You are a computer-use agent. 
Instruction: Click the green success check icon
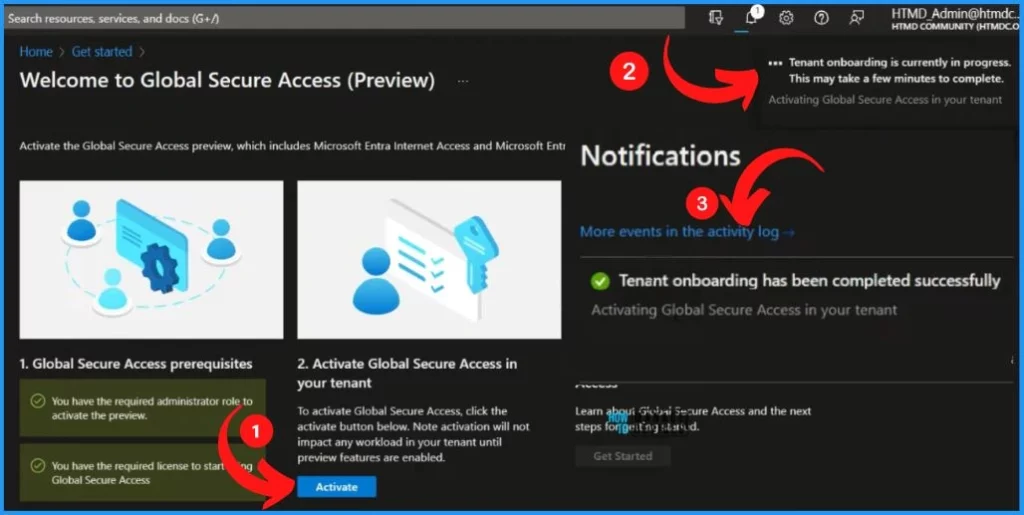[x=600, y=281]
